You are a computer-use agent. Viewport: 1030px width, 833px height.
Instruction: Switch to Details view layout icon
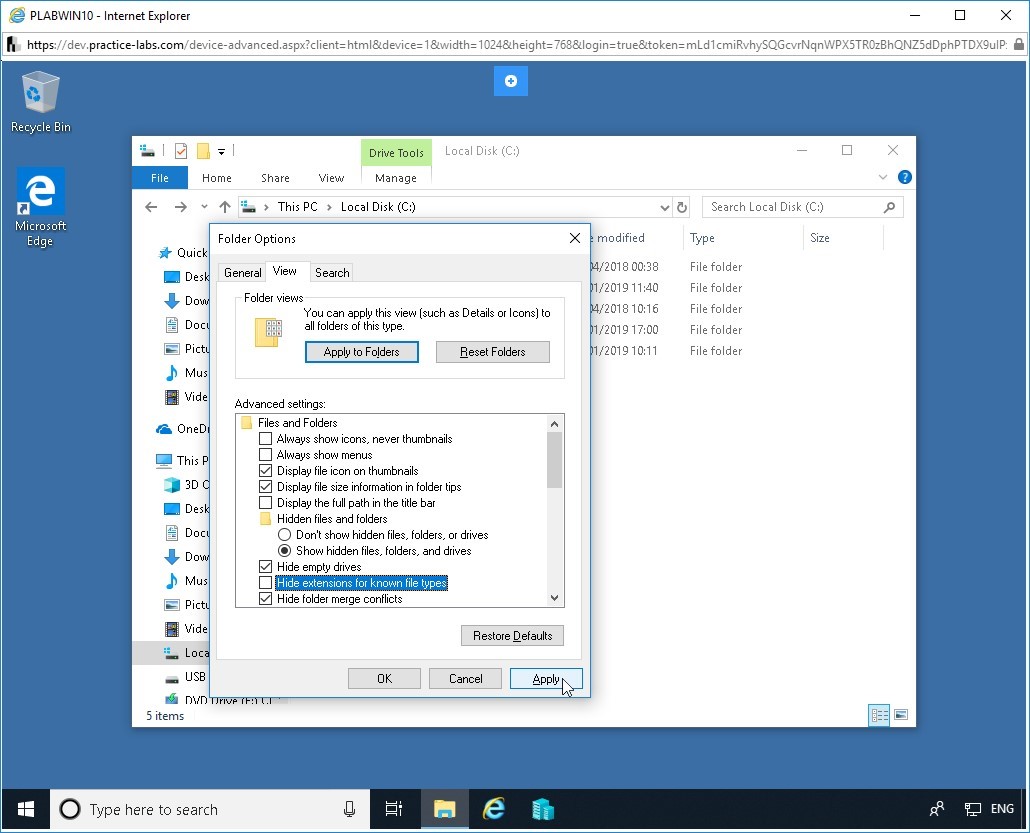(879, 715)
